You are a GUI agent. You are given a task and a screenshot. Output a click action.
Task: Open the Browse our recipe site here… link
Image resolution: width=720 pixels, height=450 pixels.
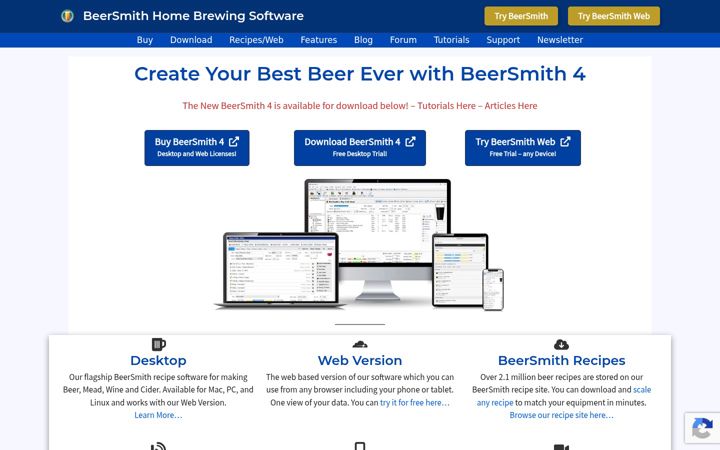(562, 415)
